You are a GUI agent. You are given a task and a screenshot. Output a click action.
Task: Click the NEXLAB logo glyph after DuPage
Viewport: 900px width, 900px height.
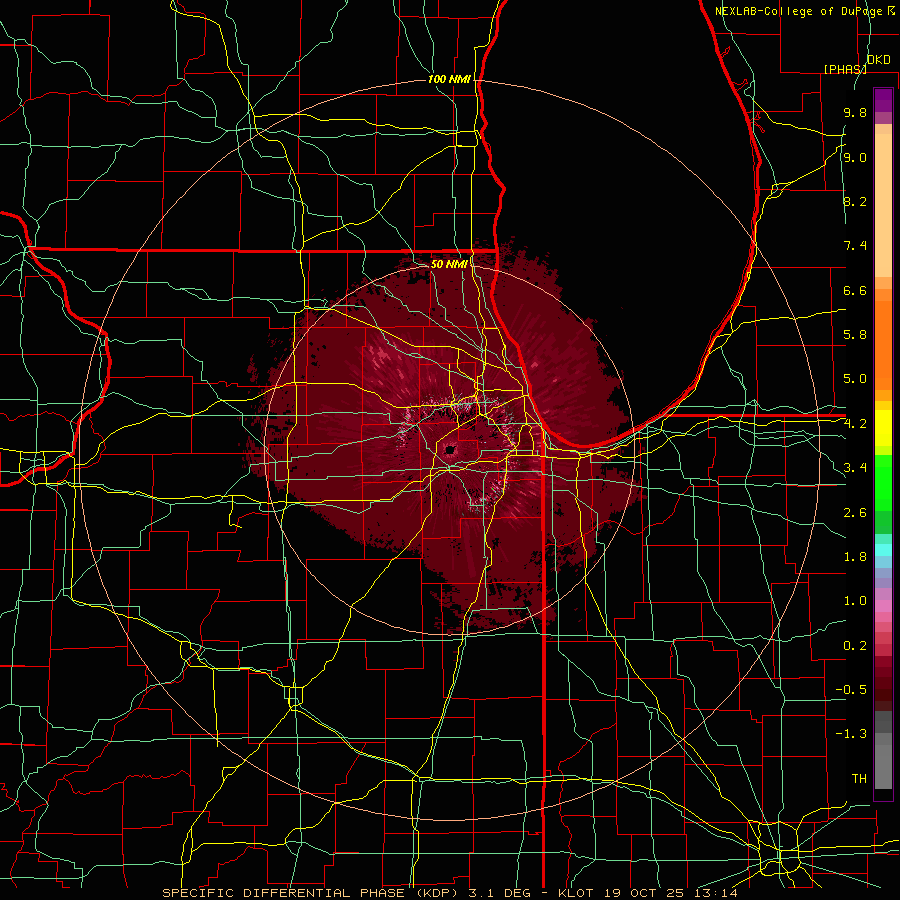(891, 10)
